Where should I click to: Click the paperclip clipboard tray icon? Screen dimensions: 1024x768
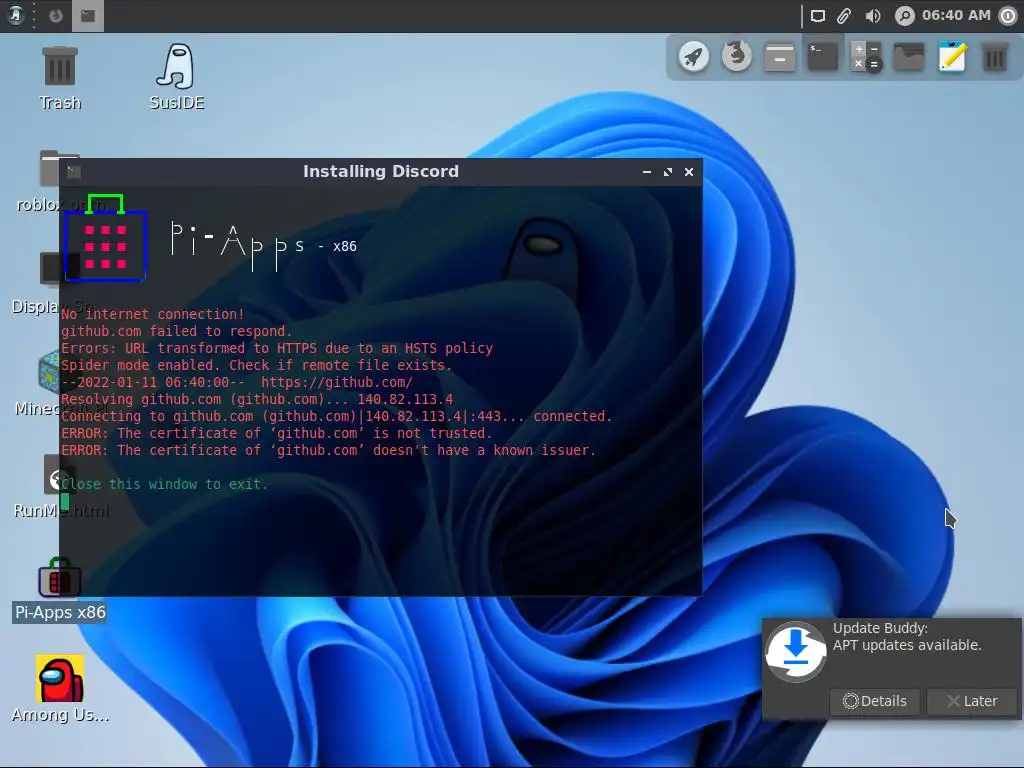tap(844, 16)
